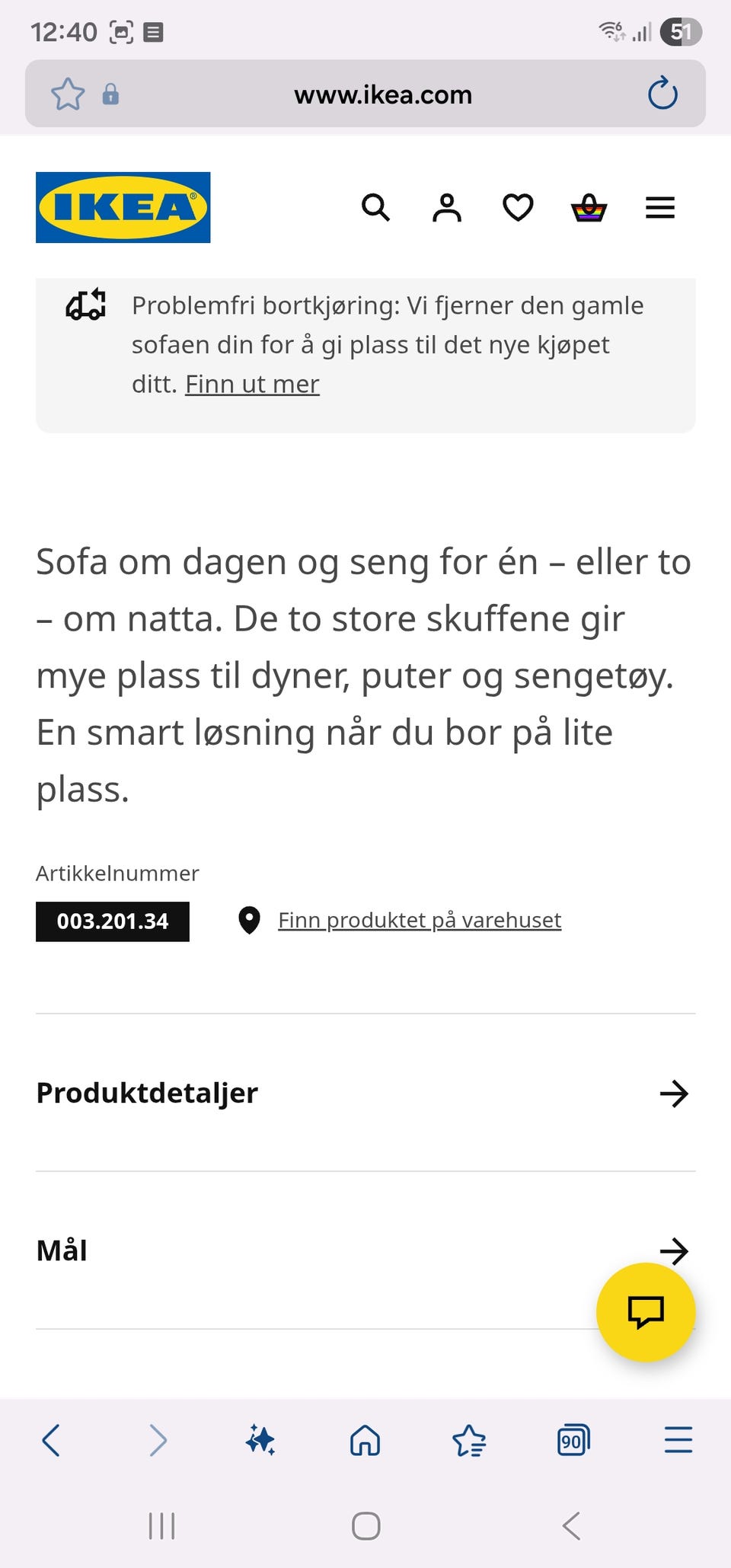Open the yellow chat bubble button
The image size is (731, 1568).
646,1312
